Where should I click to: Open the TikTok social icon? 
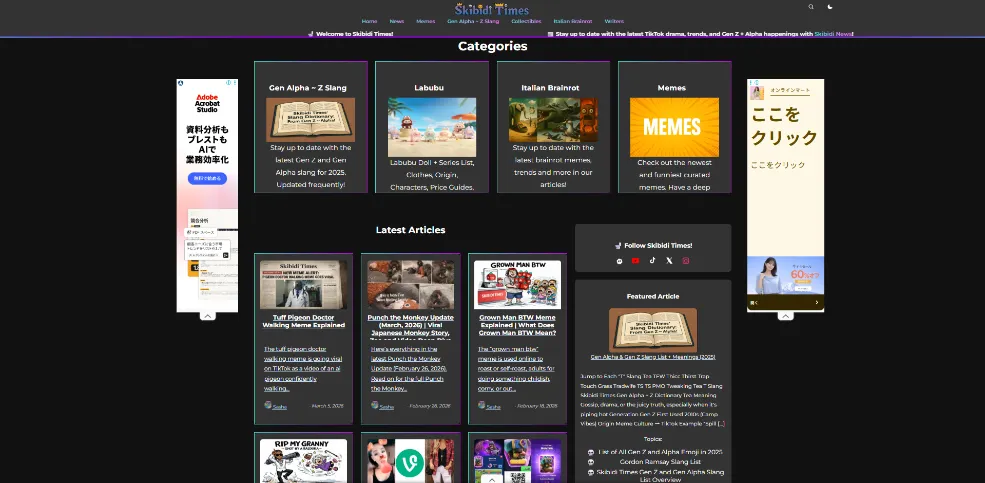click(x=652, y=261)
